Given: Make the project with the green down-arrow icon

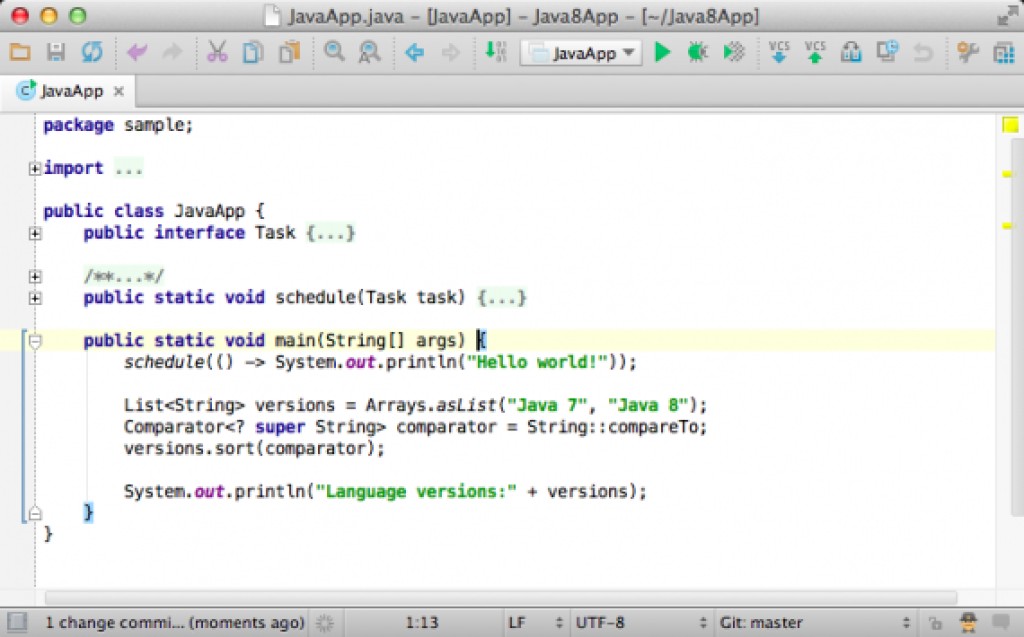Looking at the screenshot, I should [x=496, y=52].
